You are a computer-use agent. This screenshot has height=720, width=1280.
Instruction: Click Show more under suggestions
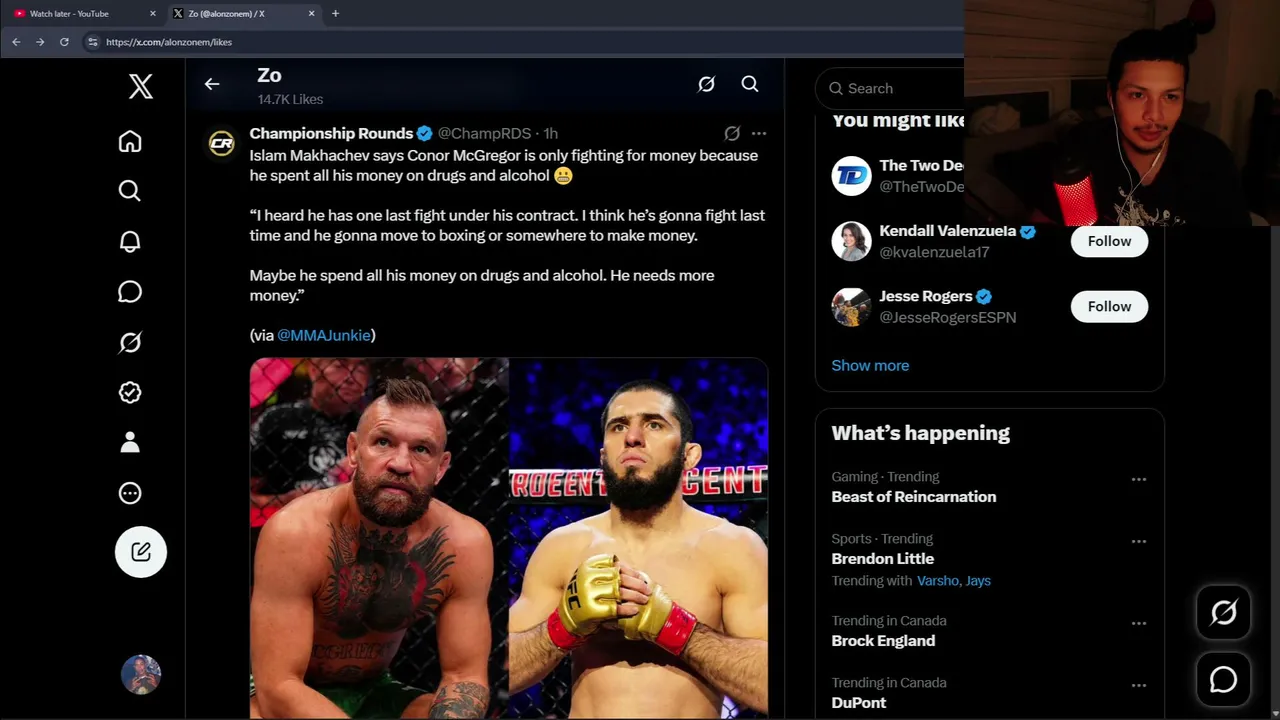coord(870,365)
